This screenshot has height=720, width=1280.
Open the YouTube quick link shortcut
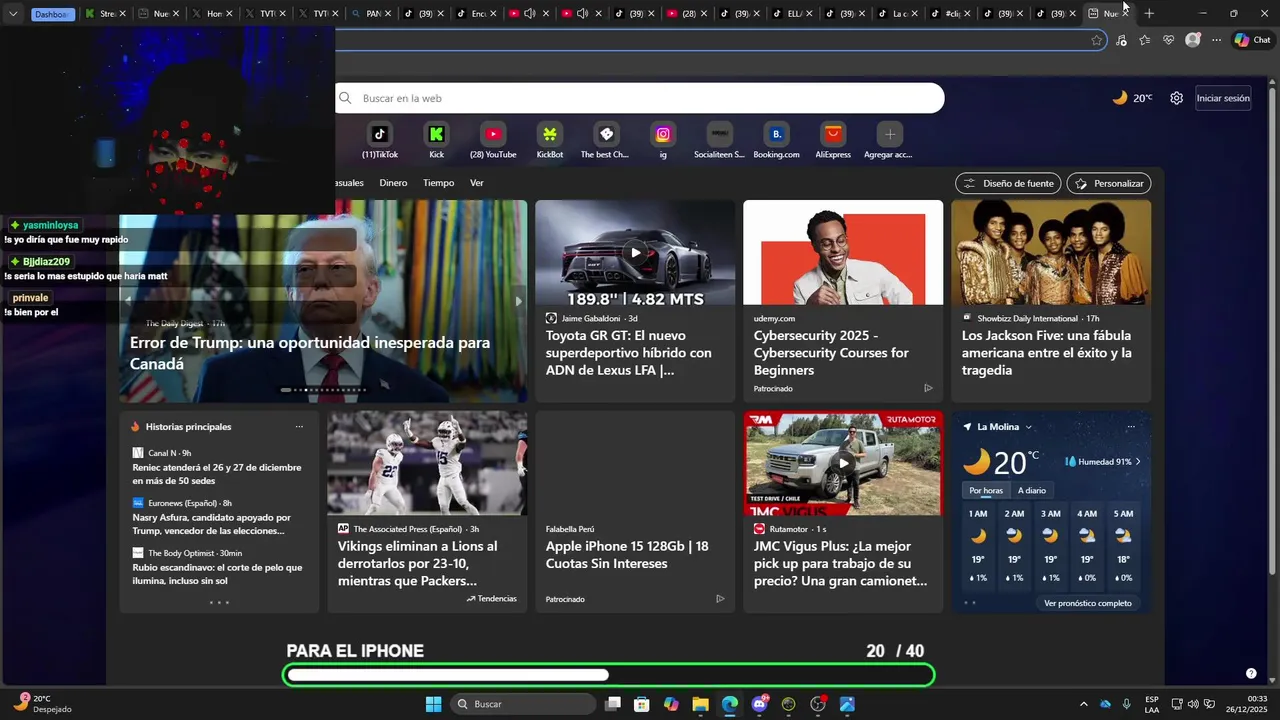493,141
